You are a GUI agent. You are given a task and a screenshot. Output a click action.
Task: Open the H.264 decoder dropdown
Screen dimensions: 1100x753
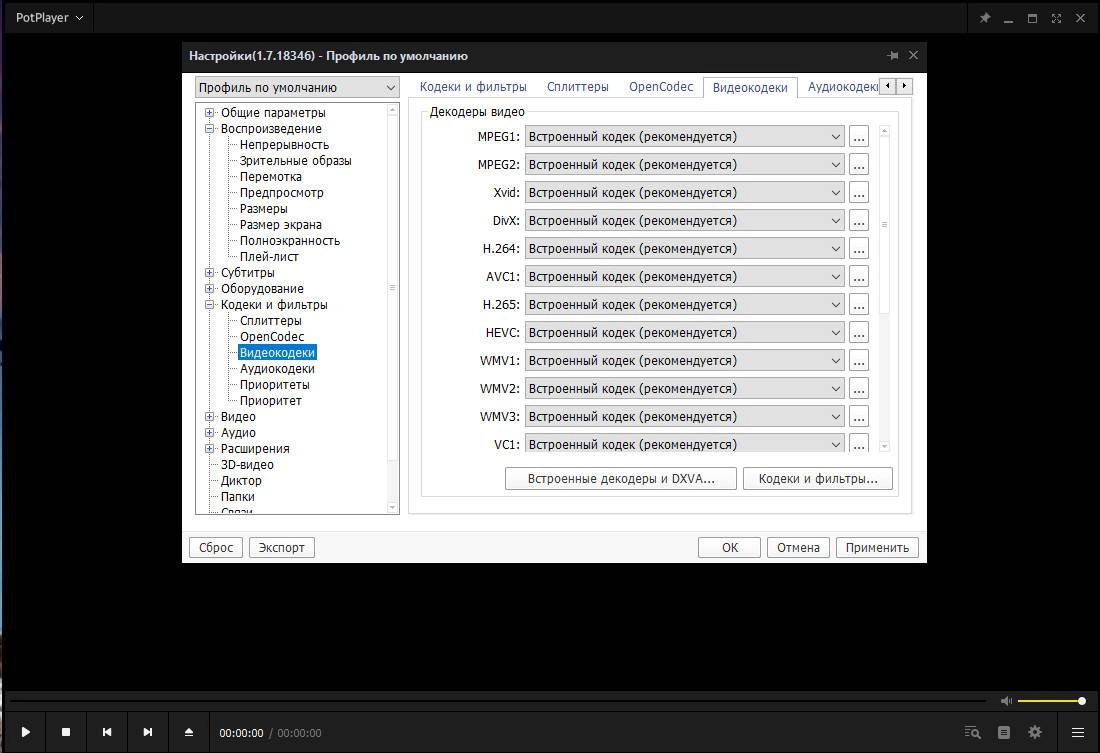pos(685,249)
